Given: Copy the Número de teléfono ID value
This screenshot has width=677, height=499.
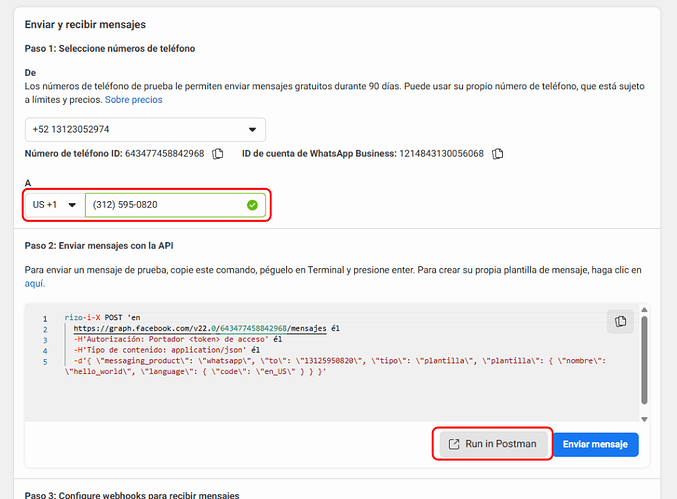Looking at the screenshot, I should pyautogui.click(x=217, y=154).
